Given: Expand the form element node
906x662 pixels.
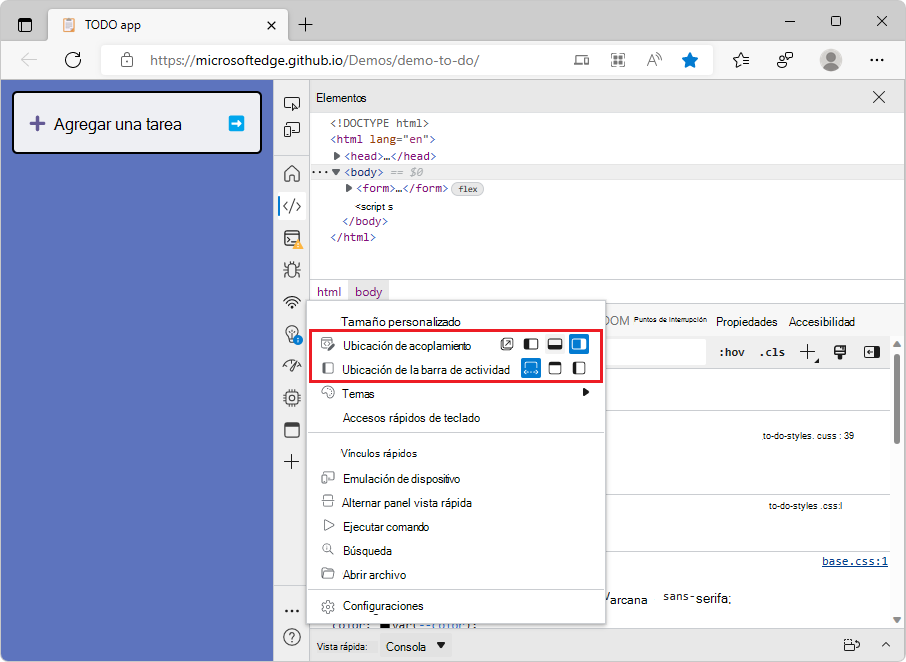Looking at the screenshot, I should click(349, 189).
